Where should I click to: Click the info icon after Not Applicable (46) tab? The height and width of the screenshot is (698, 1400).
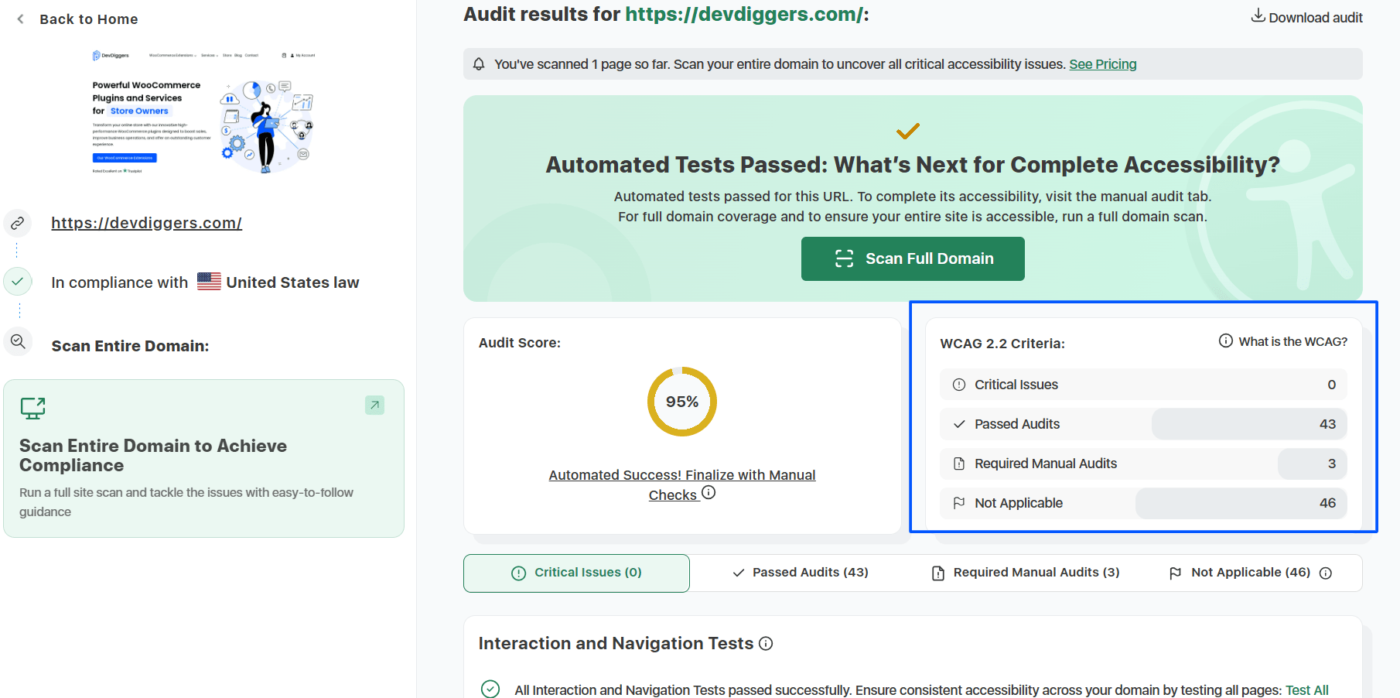coord(1326,573)
